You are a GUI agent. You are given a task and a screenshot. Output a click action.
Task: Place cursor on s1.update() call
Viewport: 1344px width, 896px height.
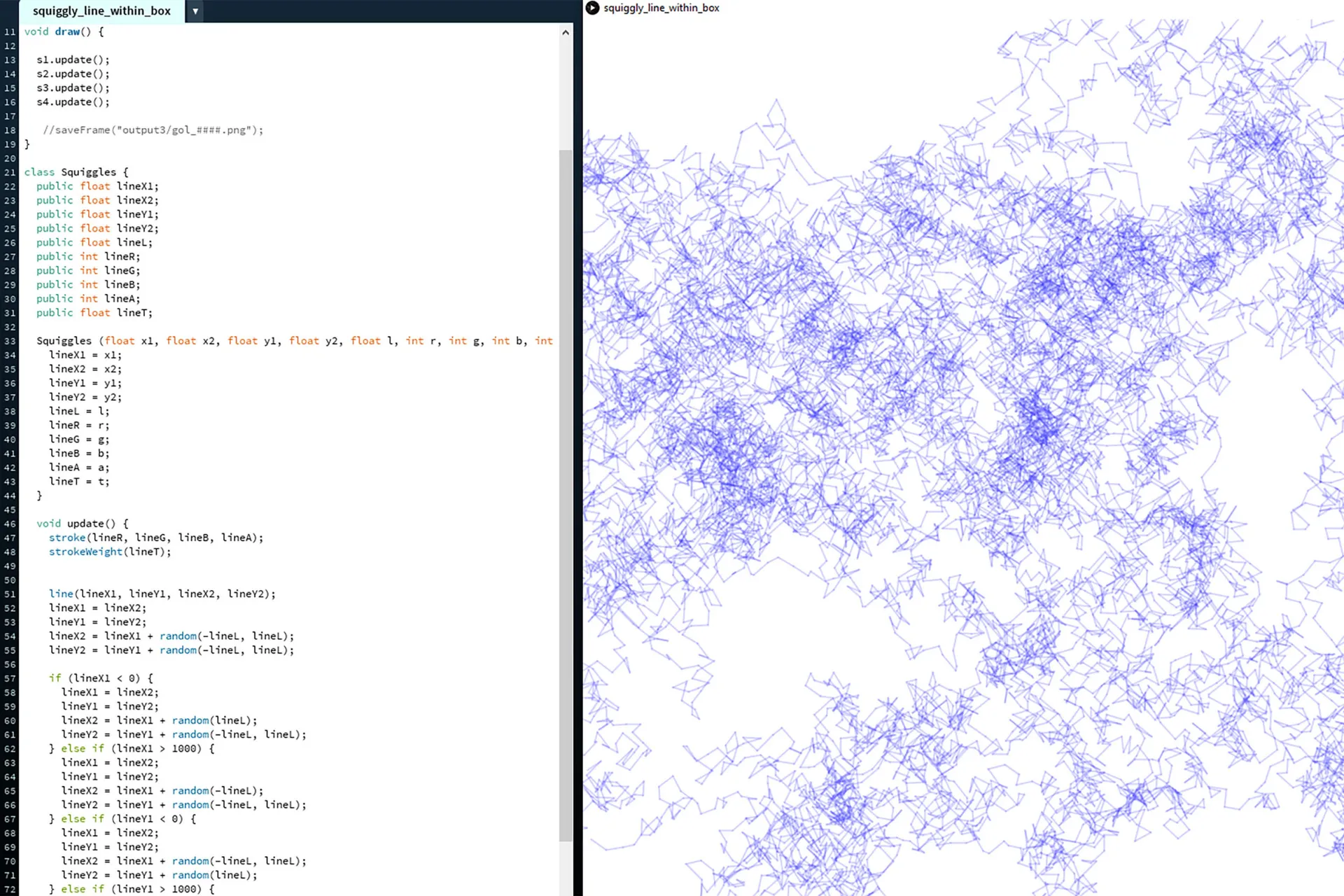[73, 59]
